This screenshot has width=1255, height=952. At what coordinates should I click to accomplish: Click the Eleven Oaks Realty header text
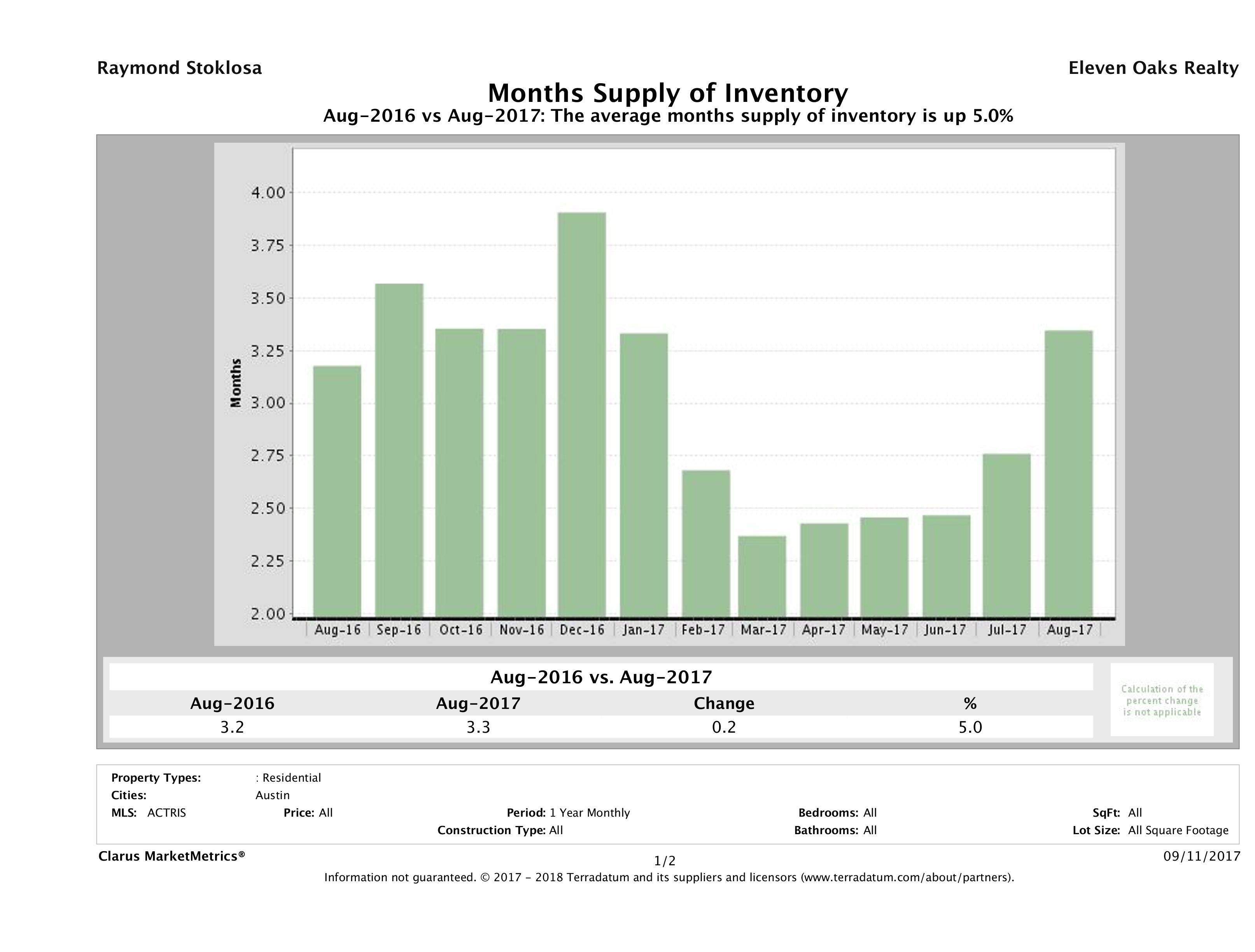click(x=1153, y=68)
